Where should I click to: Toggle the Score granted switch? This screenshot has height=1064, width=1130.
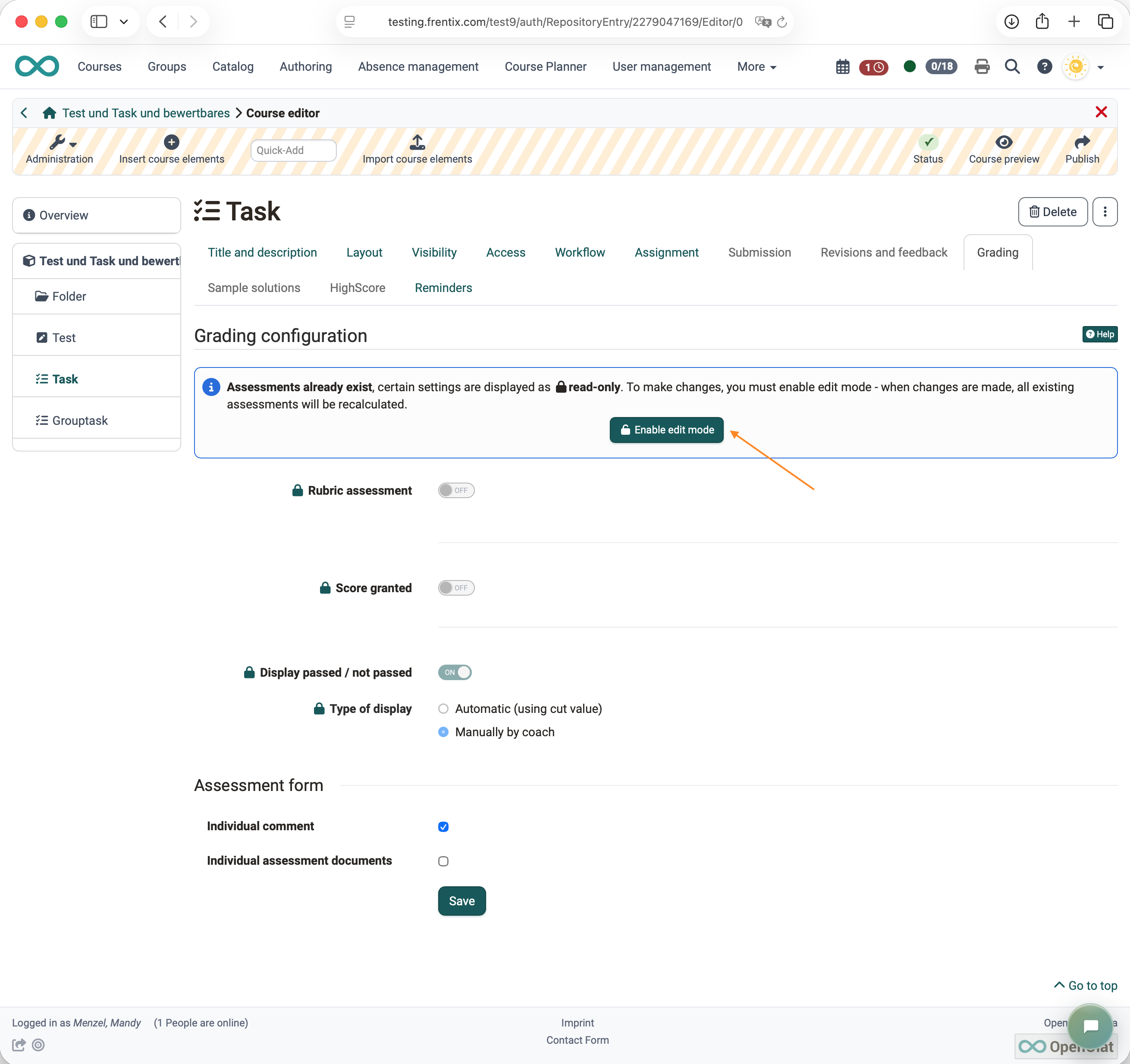(456, 588)
